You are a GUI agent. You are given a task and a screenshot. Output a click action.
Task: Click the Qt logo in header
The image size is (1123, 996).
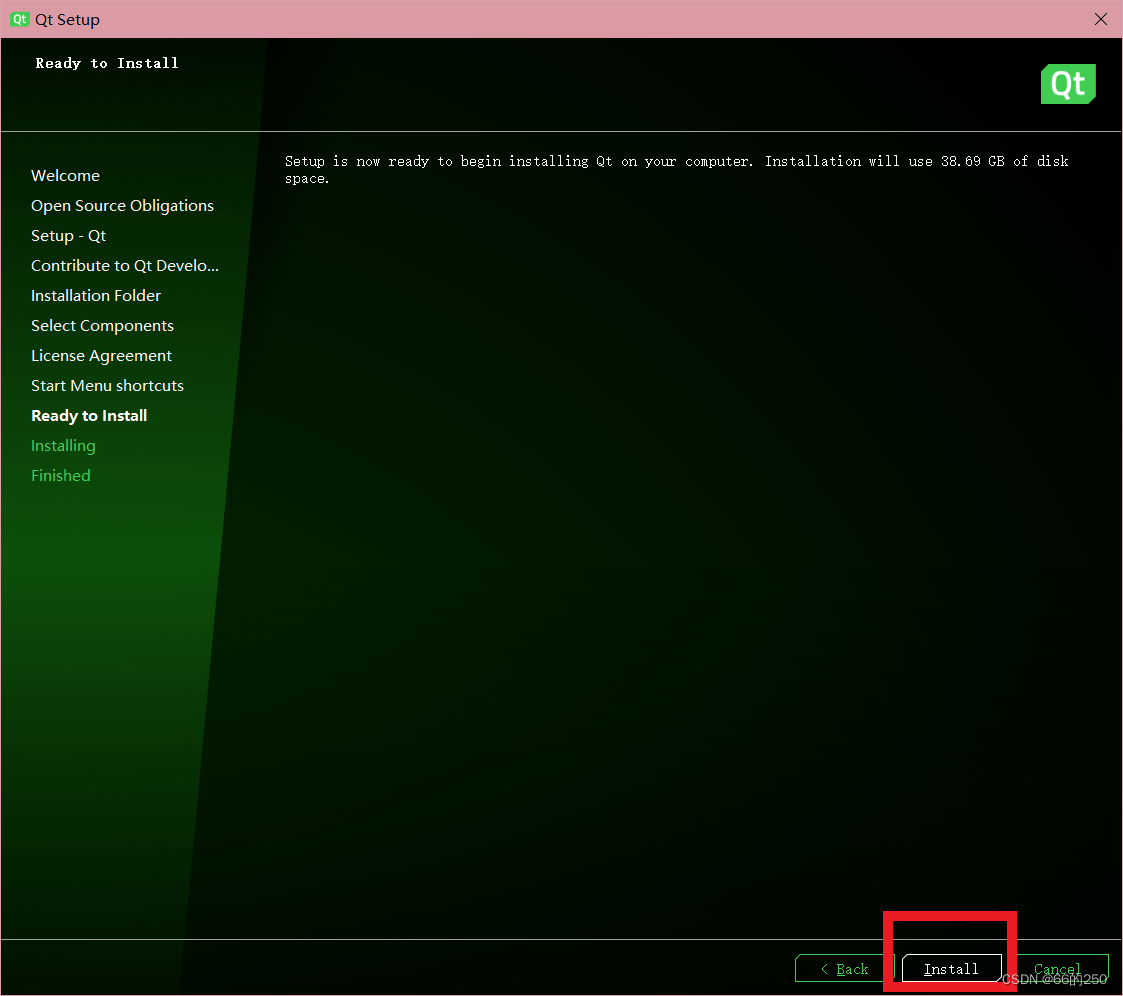1068,84
